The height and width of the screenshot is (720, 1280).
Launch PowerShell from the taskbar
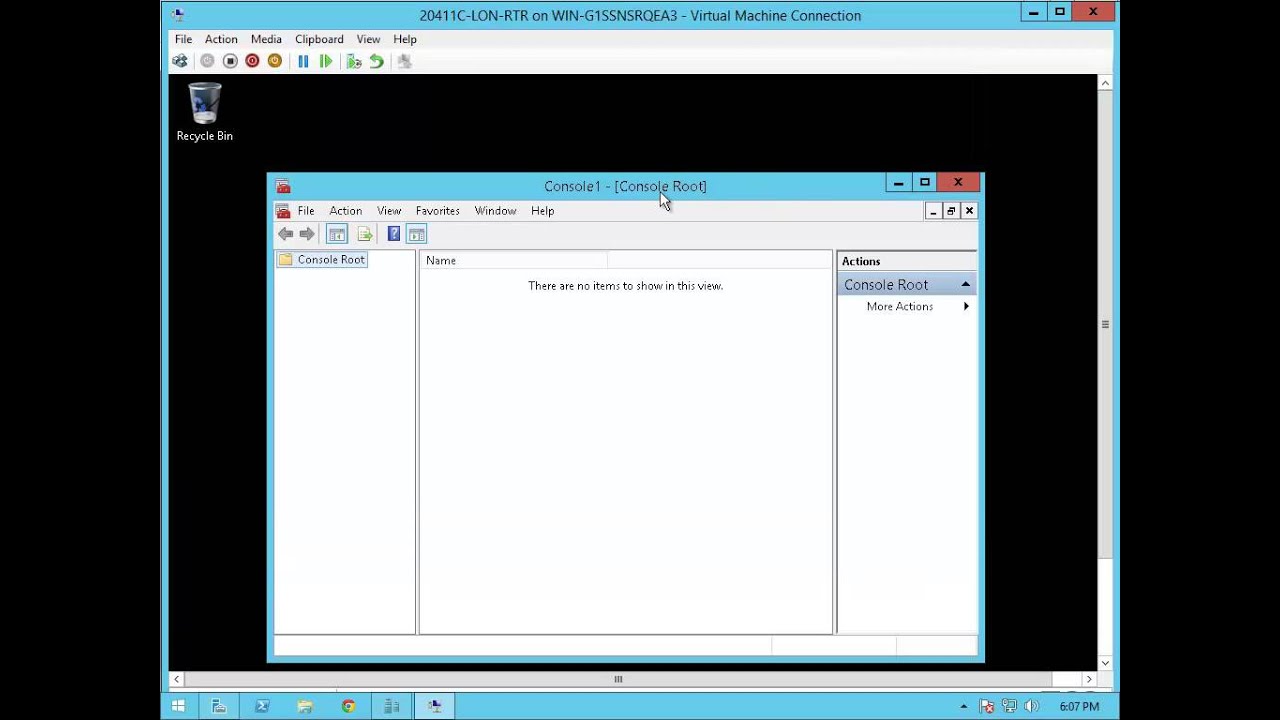262,706
